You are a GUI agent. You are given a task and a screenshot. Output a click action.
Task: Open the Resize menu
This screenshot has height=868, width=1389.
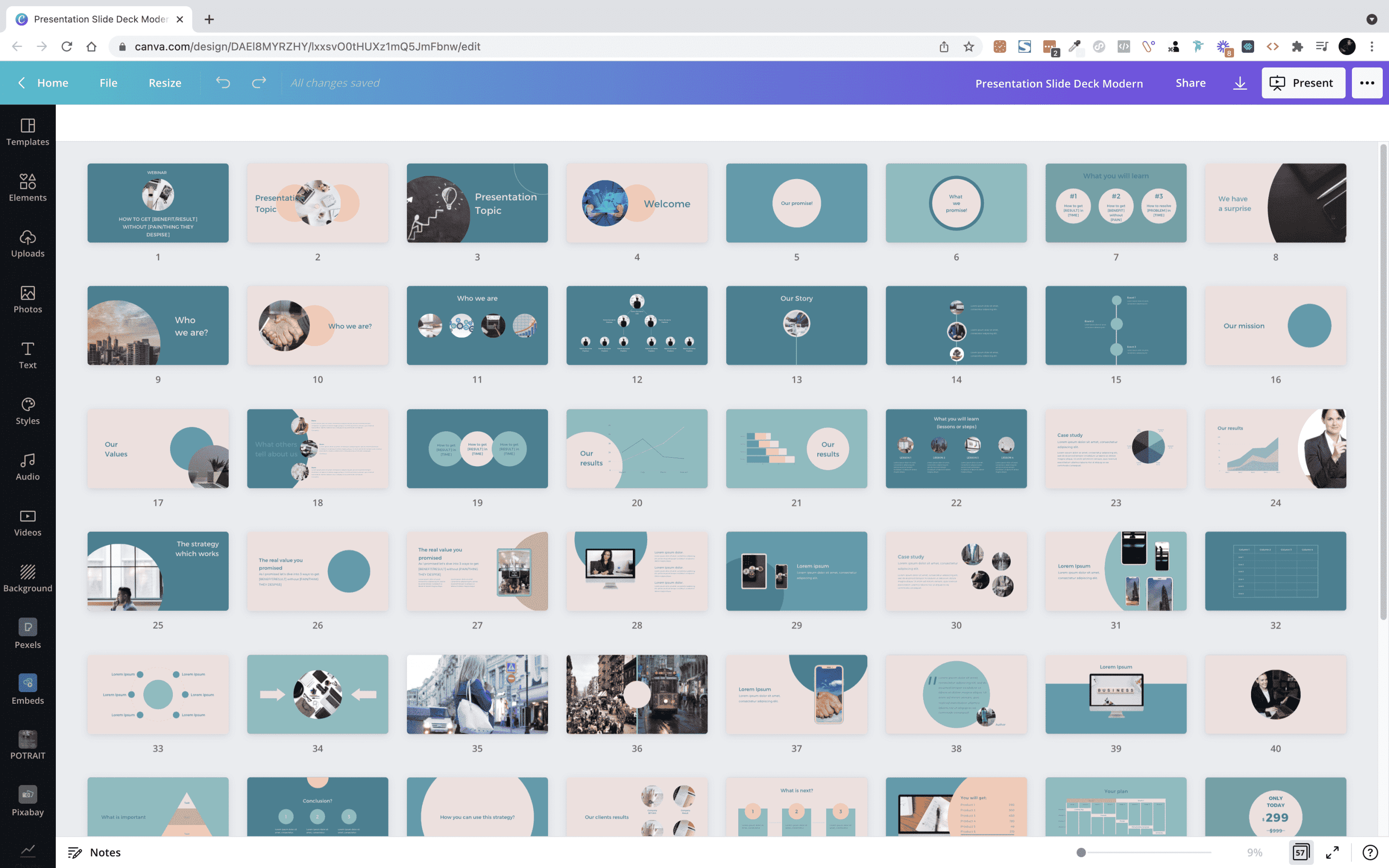click(165, 83)
